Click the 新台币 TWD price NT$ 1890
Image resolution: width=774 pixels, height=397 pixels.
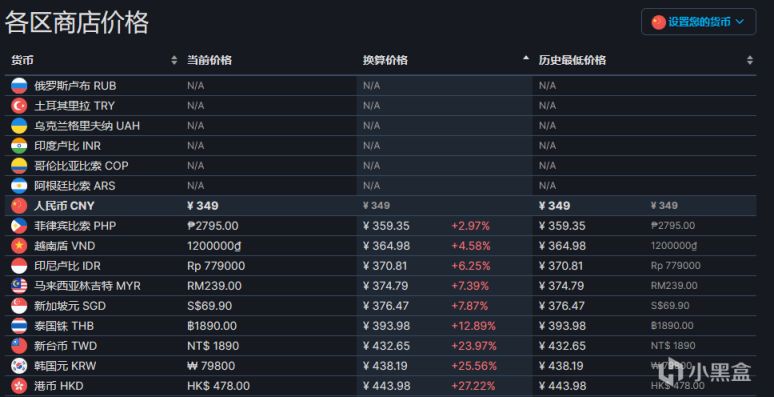tap(213, 346)
